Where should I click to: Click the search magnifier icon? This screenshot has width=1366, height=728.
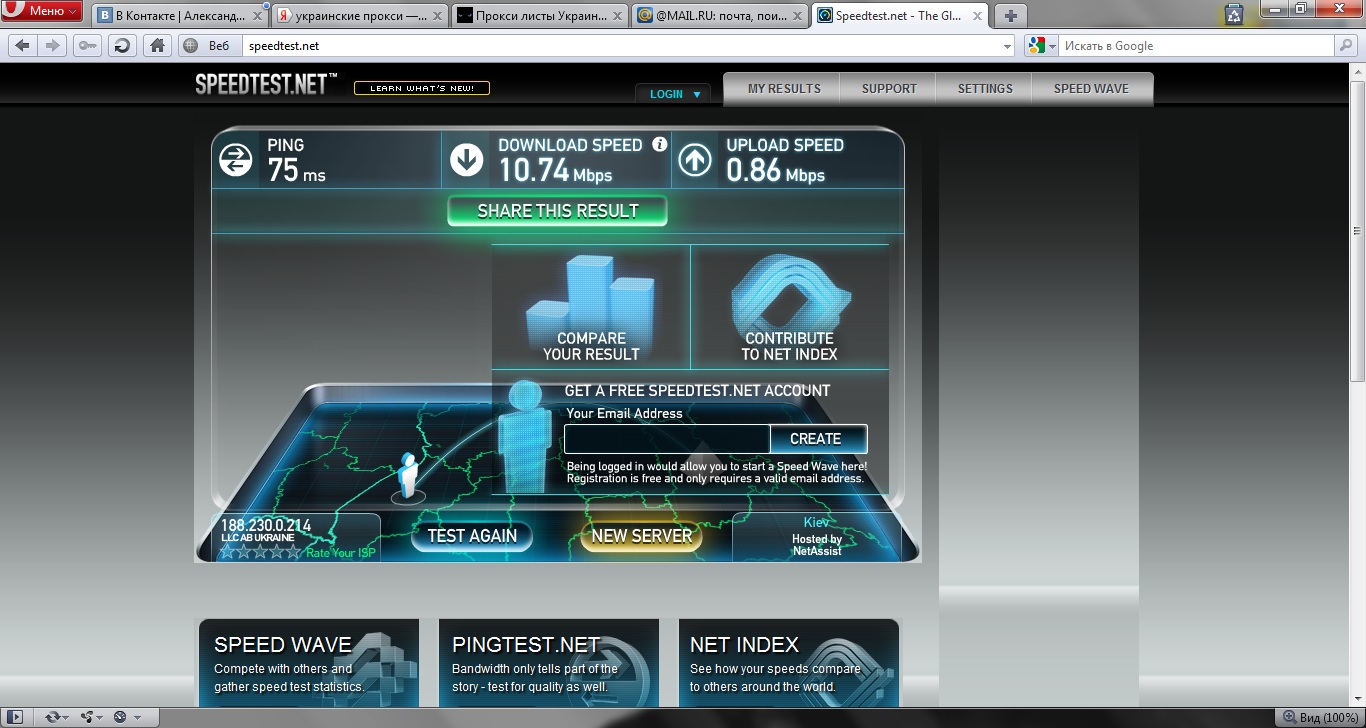tap(1347, 46)
